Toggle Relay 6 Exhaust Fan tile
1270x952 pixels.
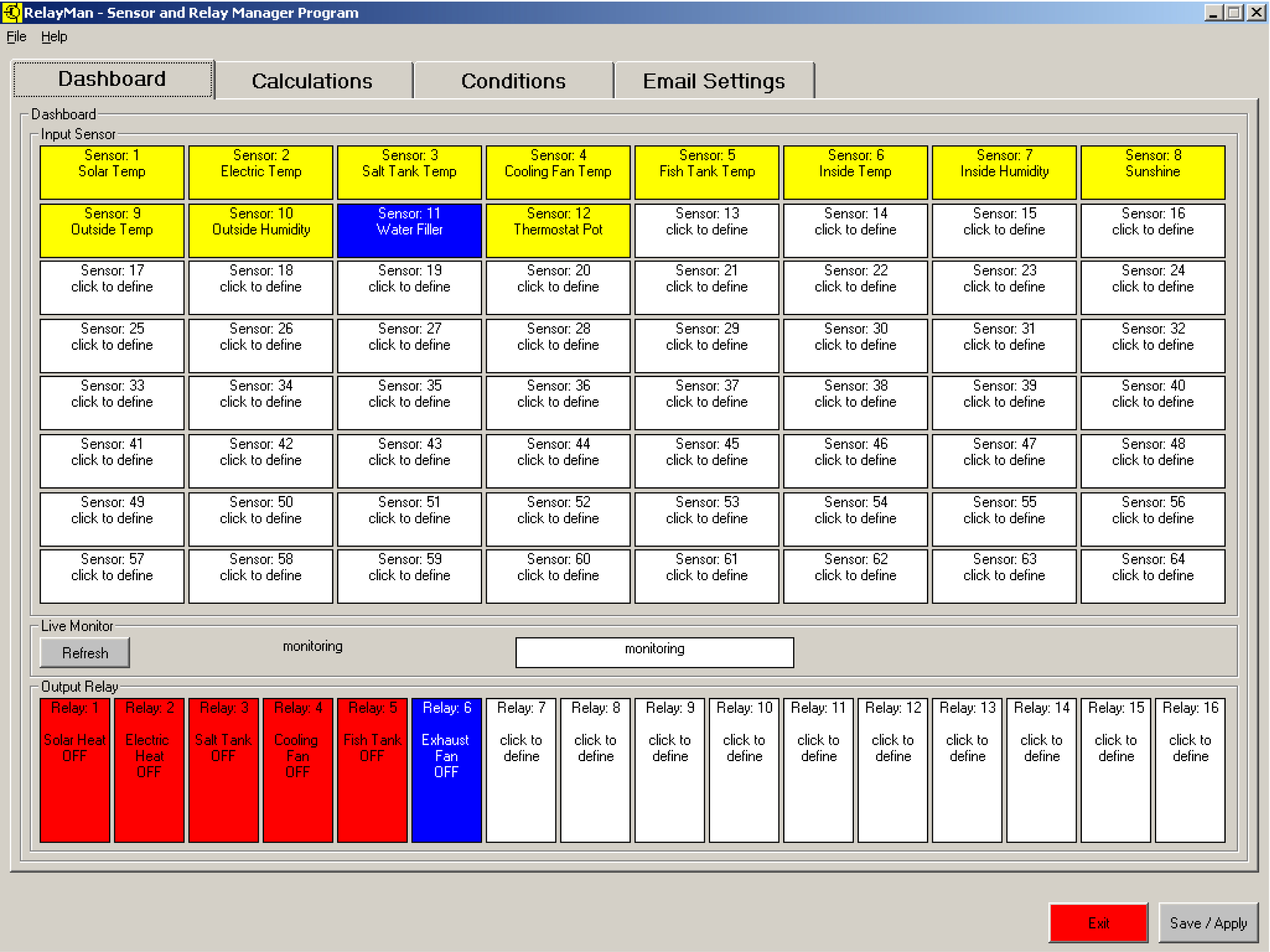click(446, 770)
